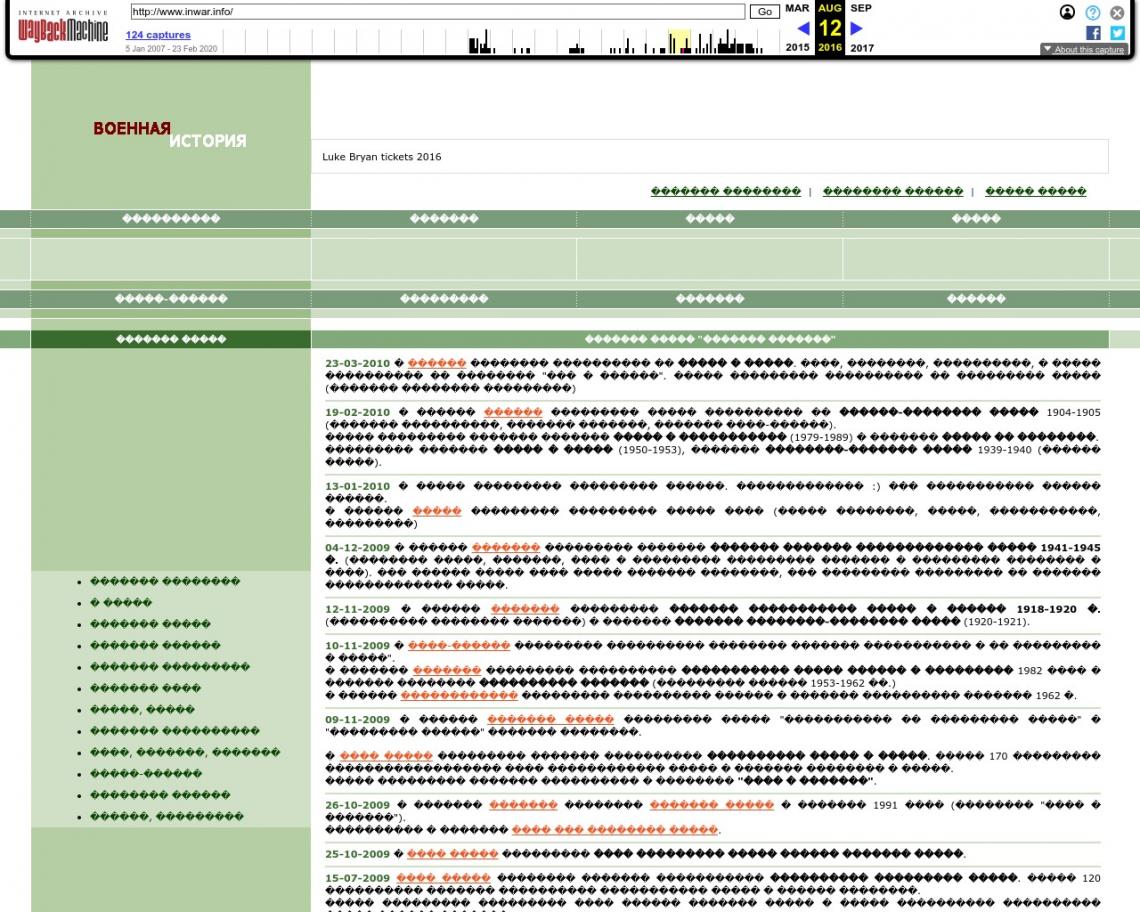This screenshot has height=912, width=1140.
Task: Click the bold year range 1918-1920
Action: 1046,609
